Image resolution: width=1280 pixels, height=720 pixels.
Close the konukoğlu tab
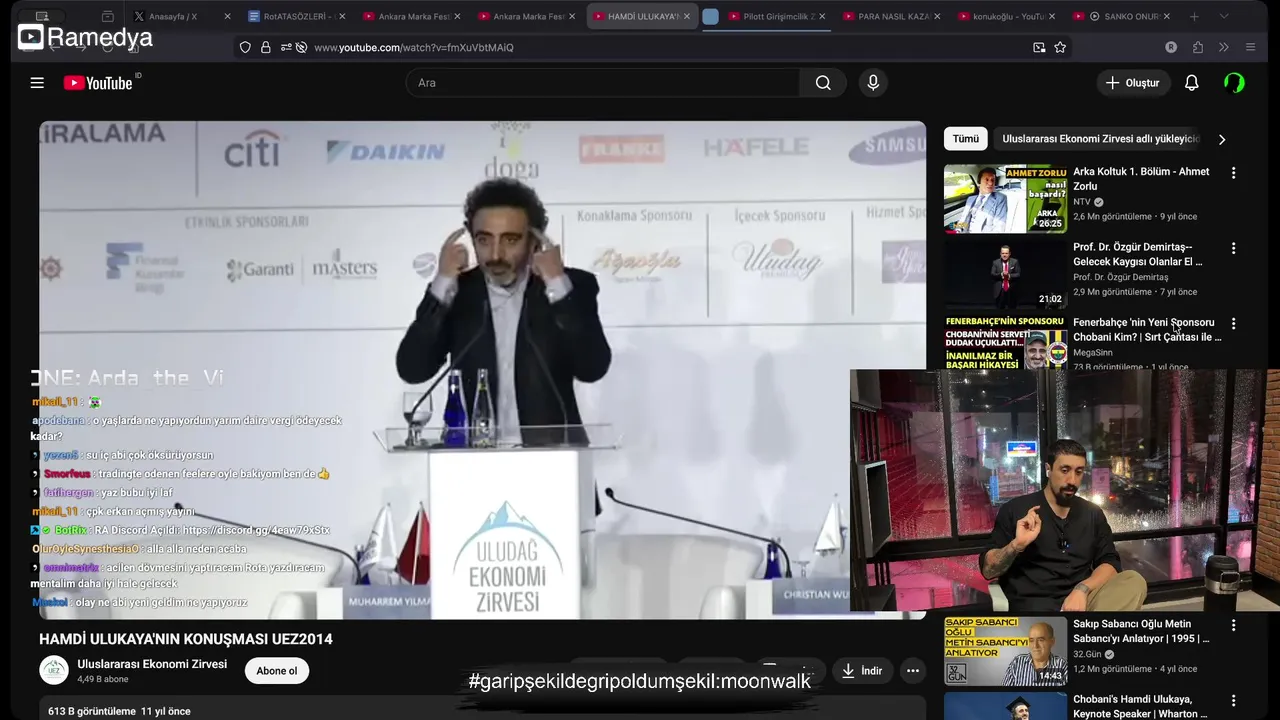point(1051,16)
